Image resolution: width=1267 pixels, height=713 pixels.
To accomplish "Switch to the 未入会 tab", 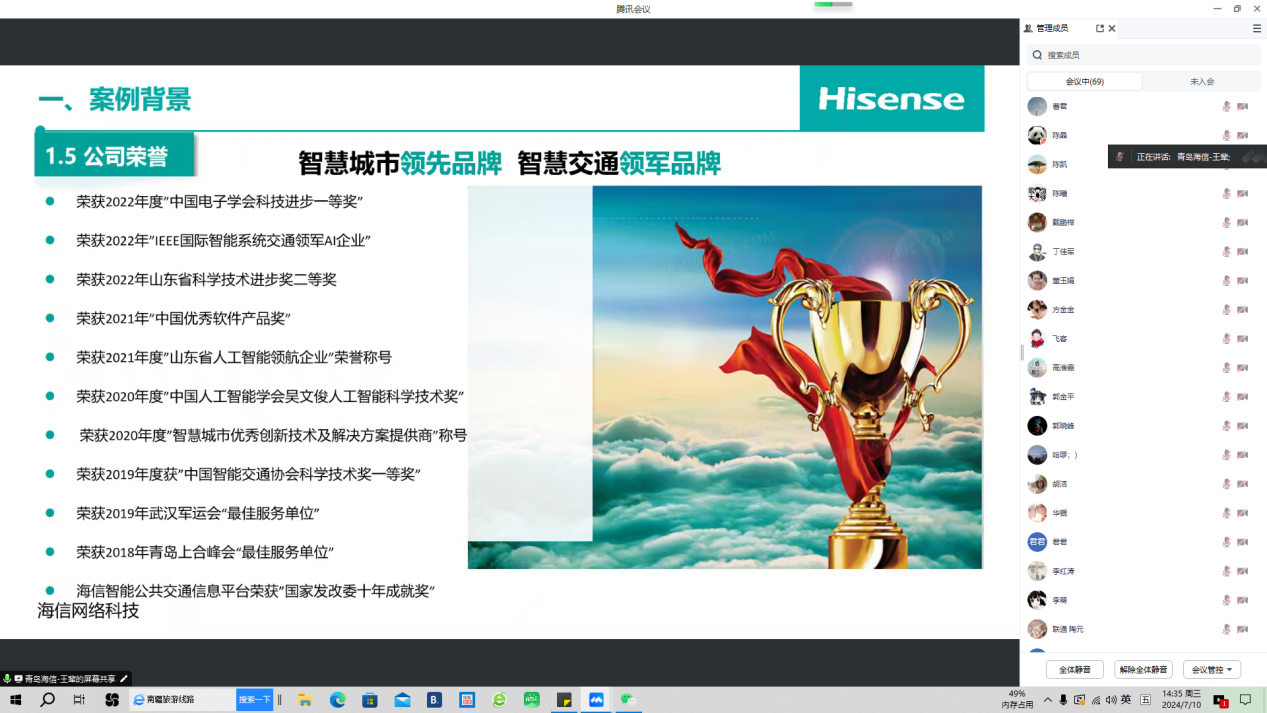I will pyautogui.click(x=1201, y=82).
